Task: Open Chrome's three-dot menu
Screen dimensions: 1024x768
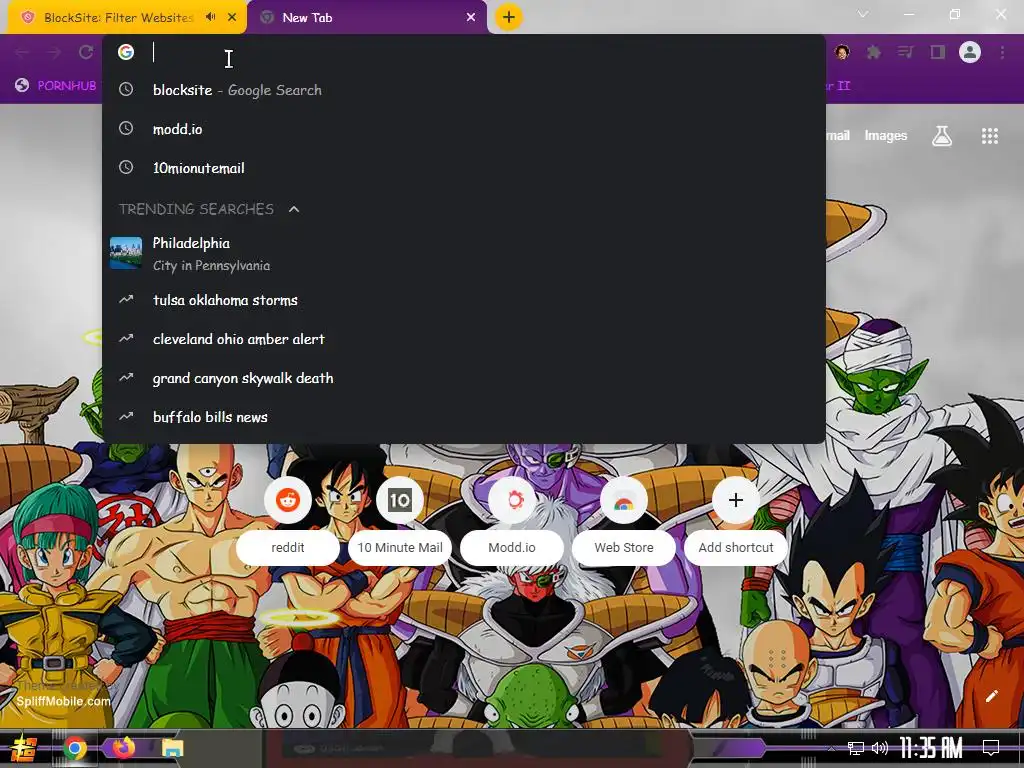Action: coord(1002,52)
